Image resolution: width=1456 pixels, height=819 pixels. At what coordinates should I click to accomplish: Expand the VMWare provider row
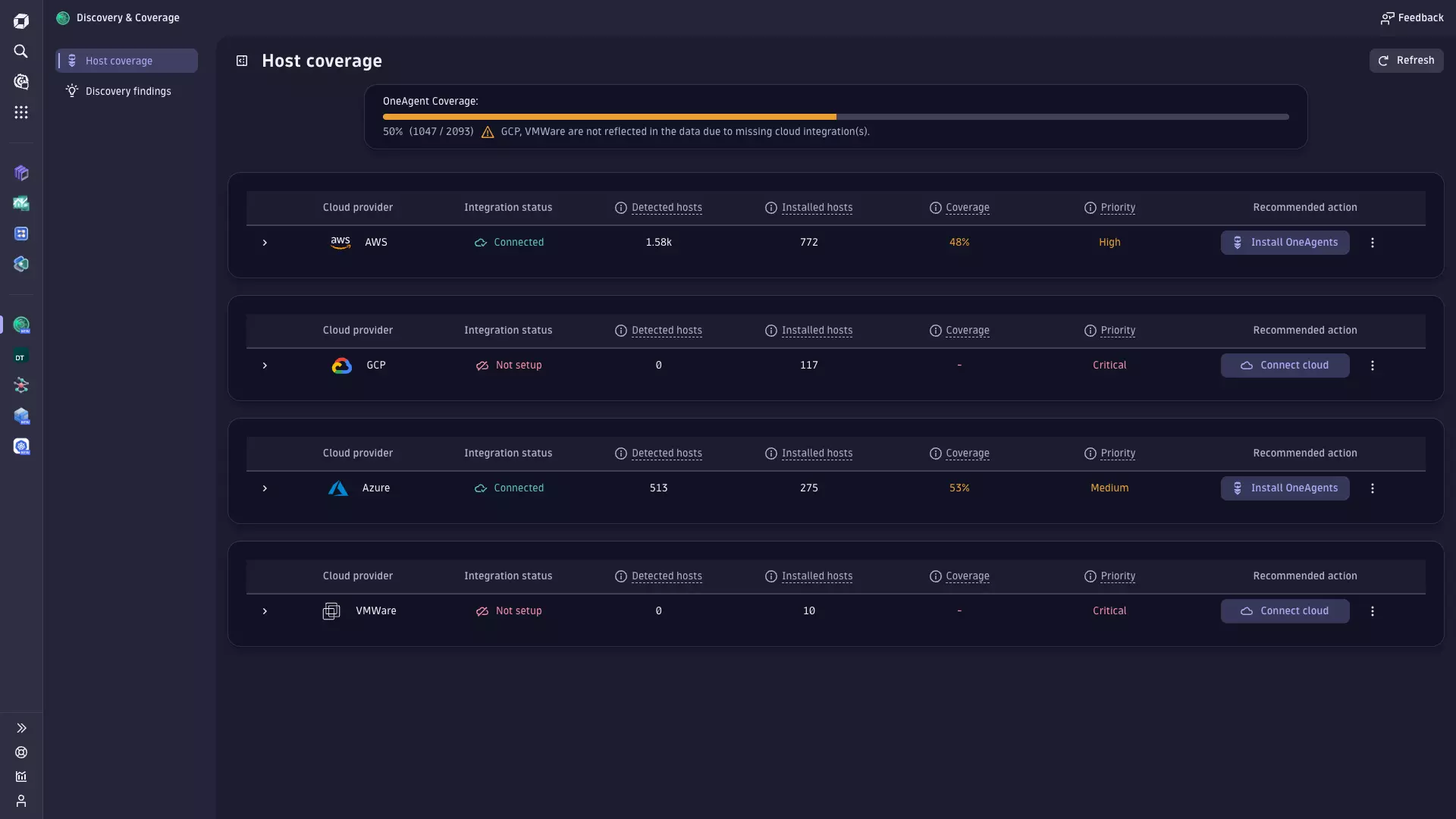(x=265, y=611)
